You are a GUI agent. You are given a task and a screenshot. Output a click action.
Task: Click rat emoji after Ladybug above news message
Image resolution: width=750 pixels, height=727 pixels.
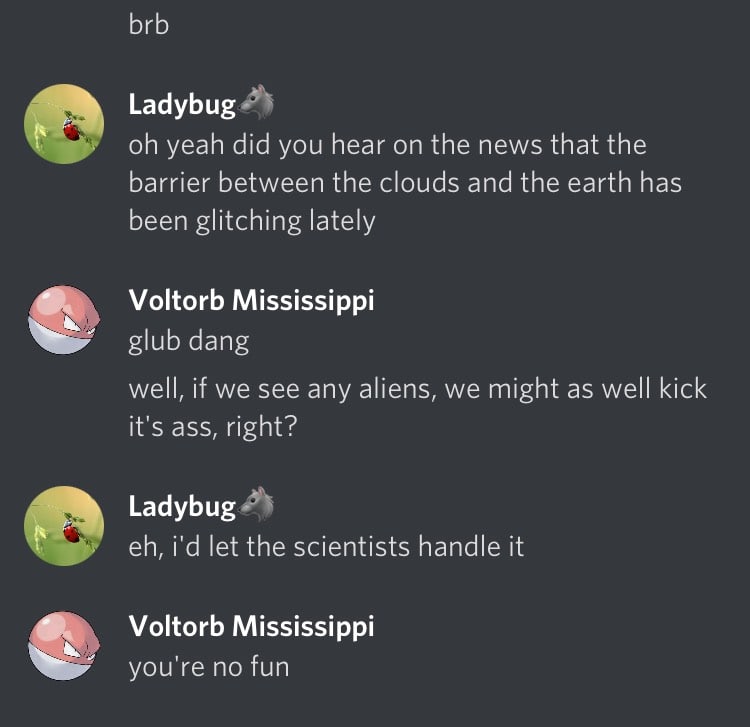tap(256, 102)
